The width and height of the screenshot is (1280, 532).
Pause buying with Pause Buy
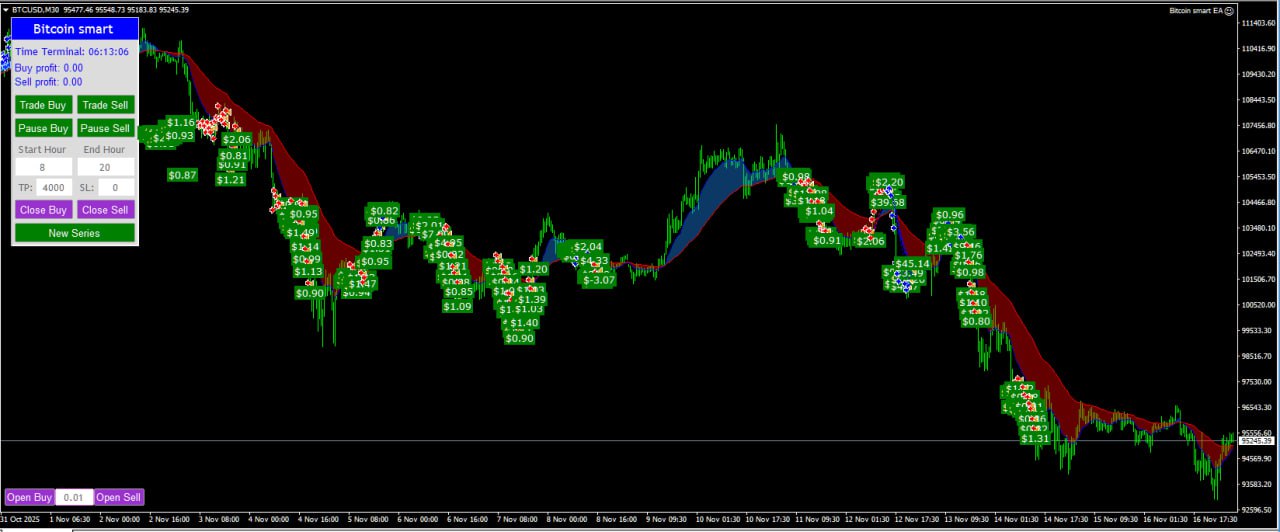coord(43,128)
